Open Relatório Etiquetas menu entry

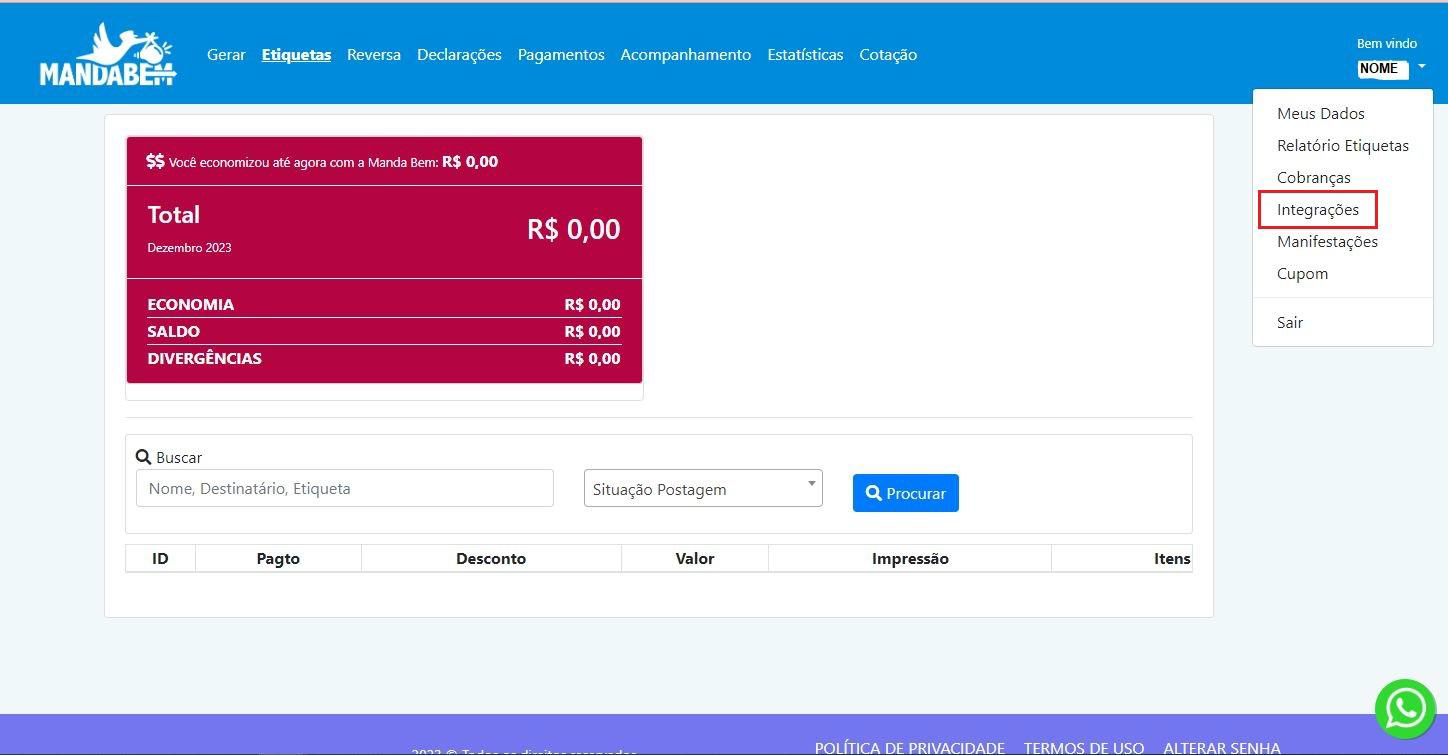1342,146
